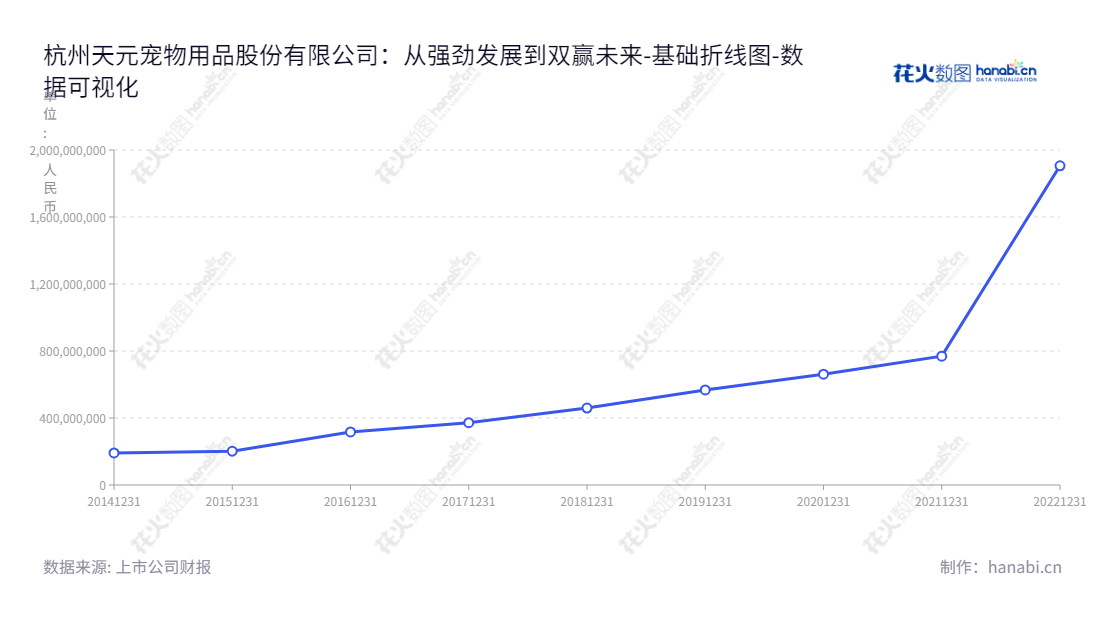Click the 20151231 data point on the line
1100x620 pixels.
coord(232,451)
